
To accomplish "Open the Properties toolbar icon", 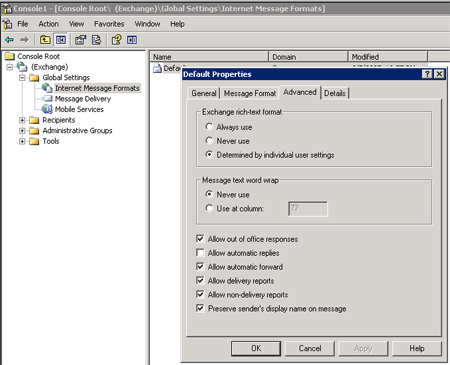I will [x=80, y=40].
